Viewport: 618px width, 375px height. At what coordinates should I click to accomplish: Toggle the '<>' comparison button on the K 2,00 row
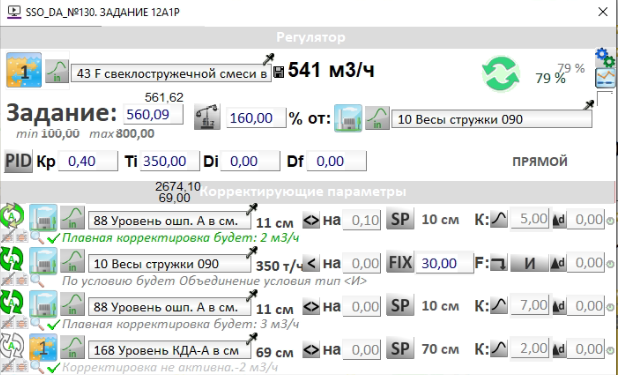(311, 350)
